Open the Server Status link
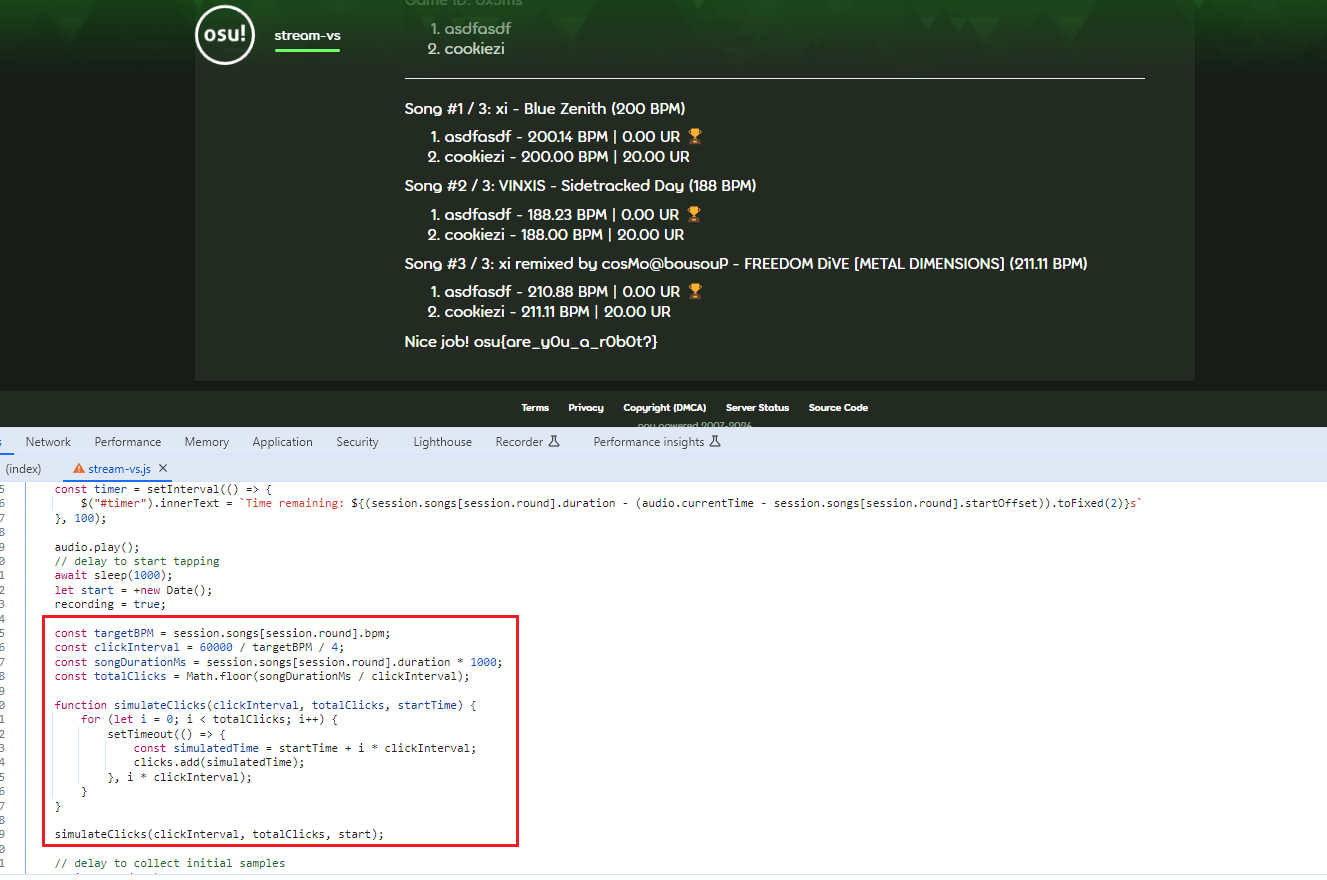The width and height of the screenshot is (1327, 880). (x=757, y=408)
